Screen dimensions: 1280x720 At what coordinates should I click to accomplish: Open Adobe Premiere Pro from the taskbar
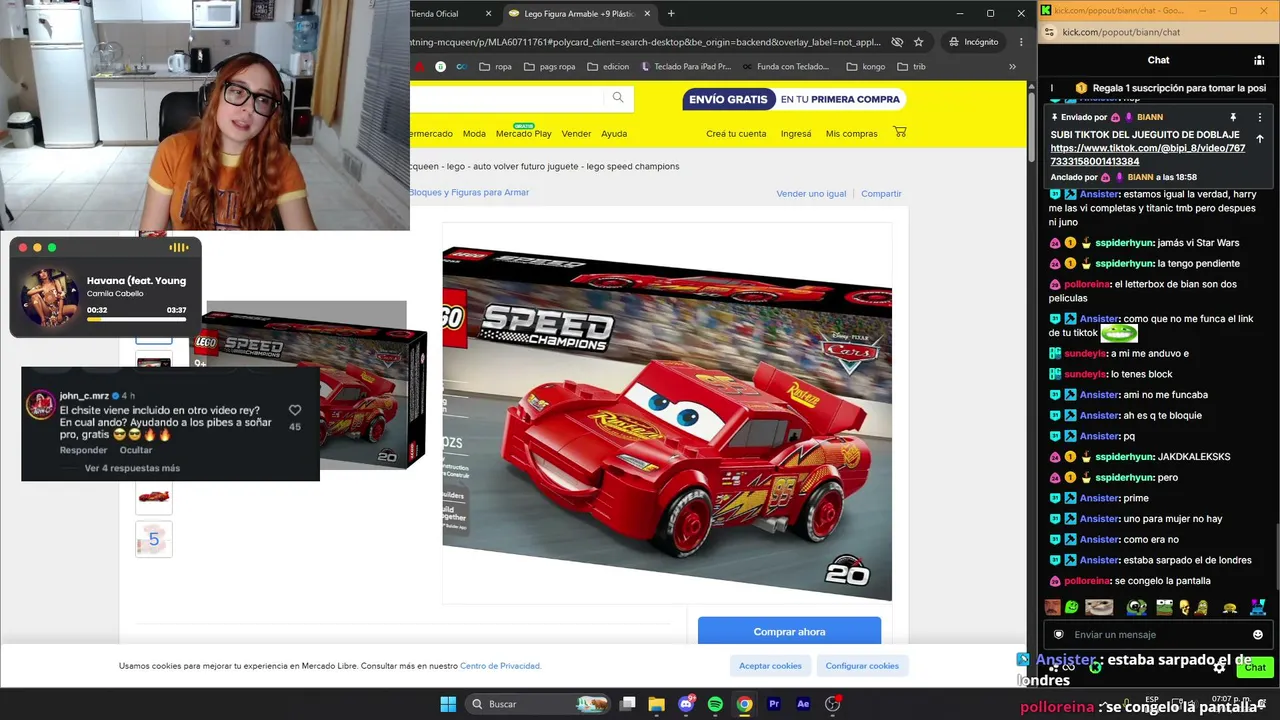click(773, 704)
